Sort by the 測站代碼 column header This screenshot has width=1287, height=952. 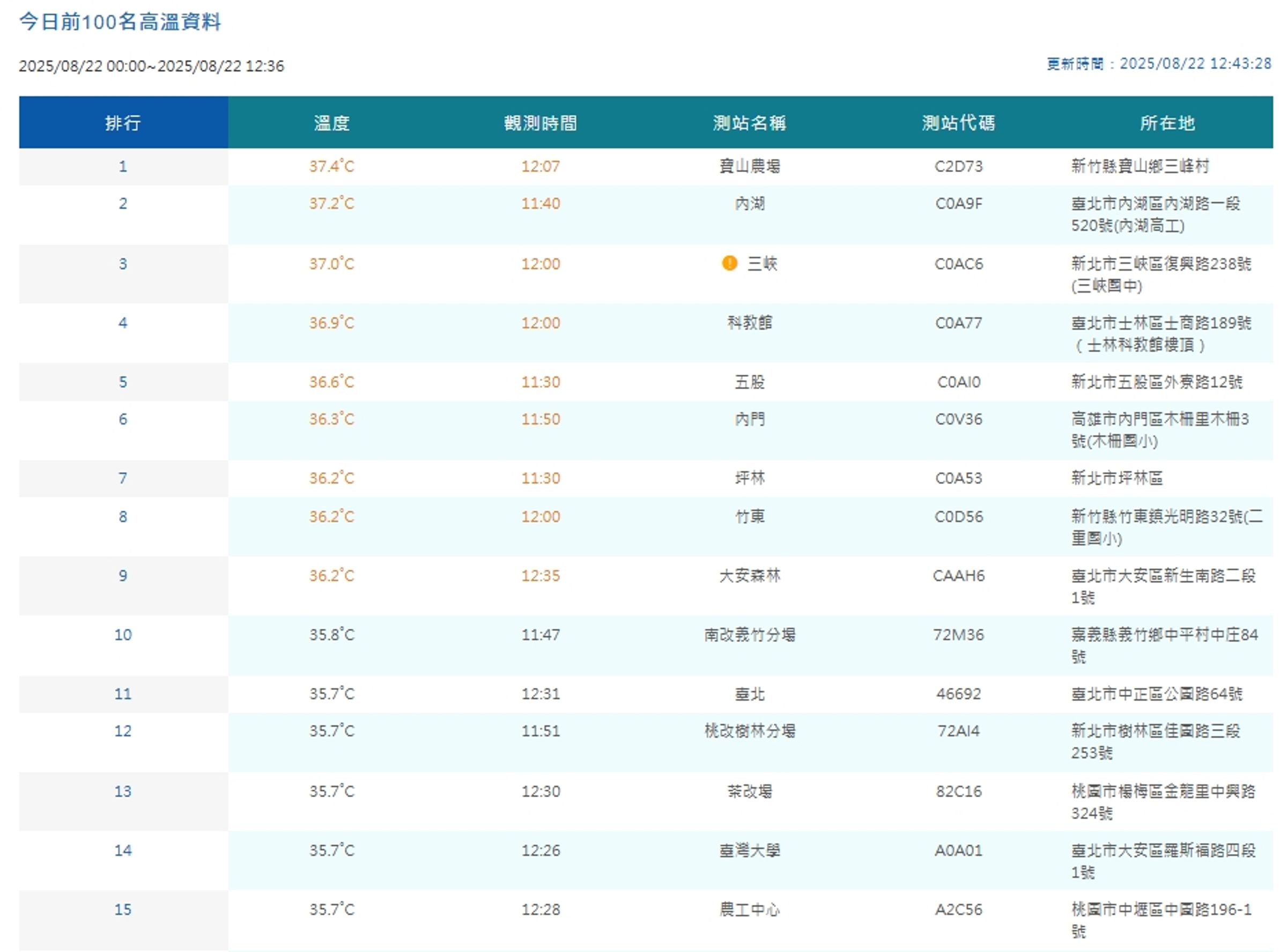tap(958, 122)
